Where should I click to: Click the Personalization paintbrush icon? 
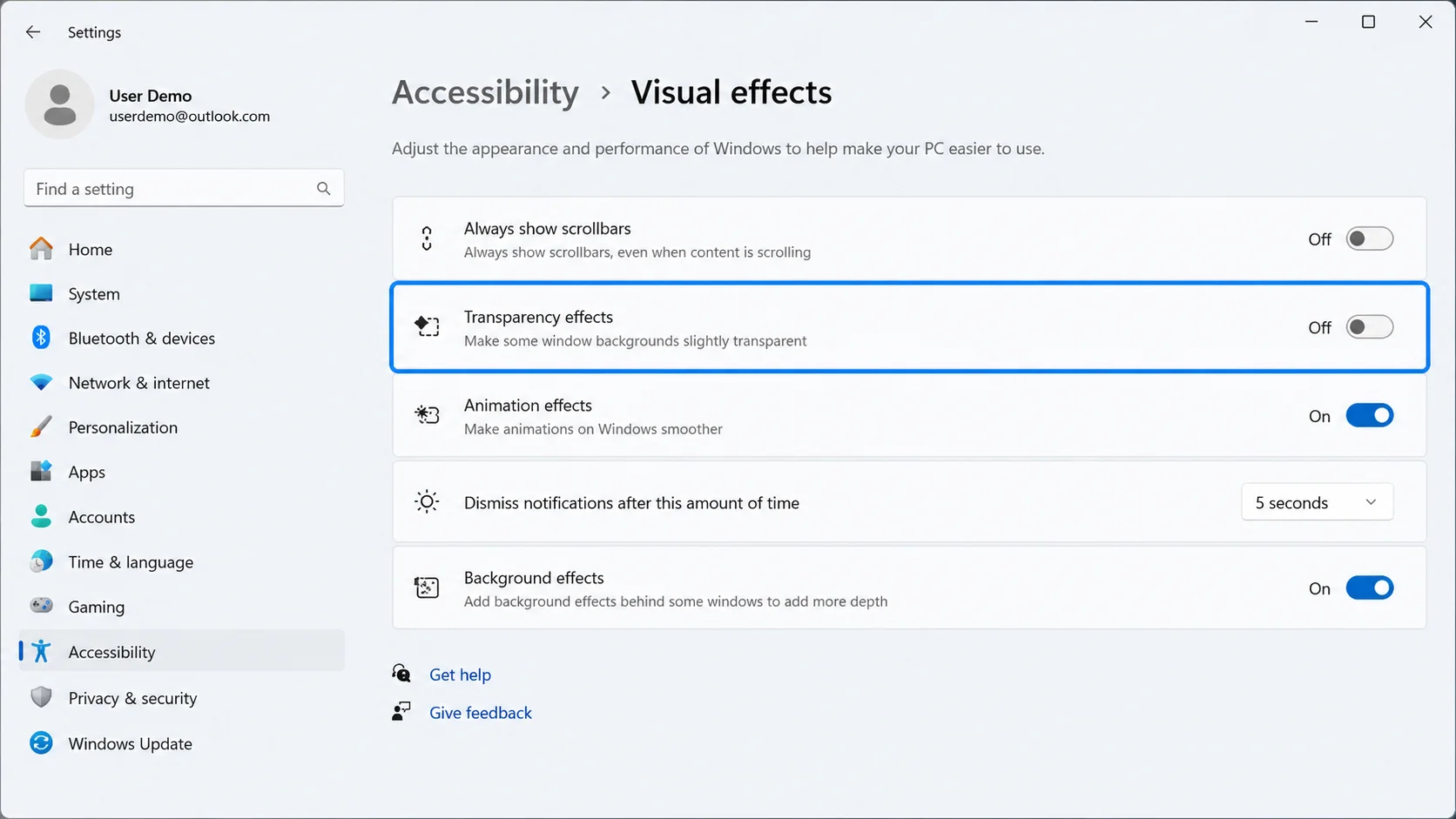(x=41, y=427)
